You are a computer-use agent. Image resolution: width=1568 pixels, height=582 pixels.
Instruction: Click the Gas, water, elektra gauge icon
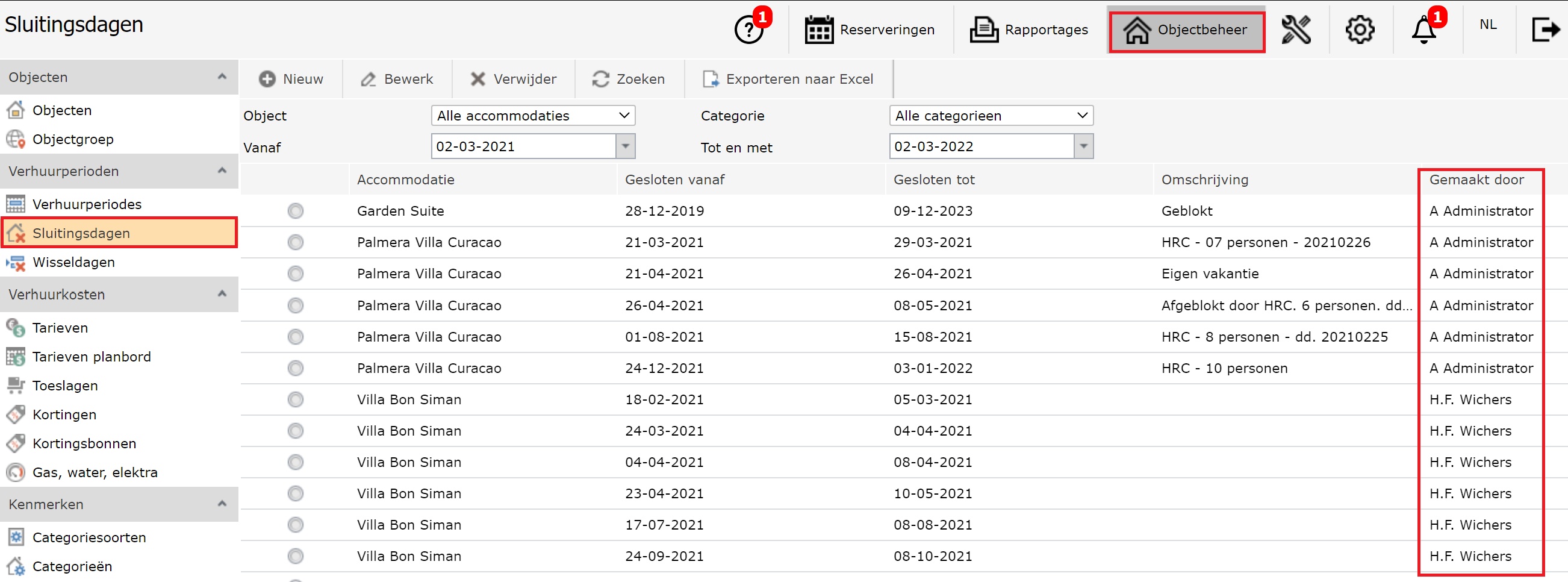tap(16, 472)
